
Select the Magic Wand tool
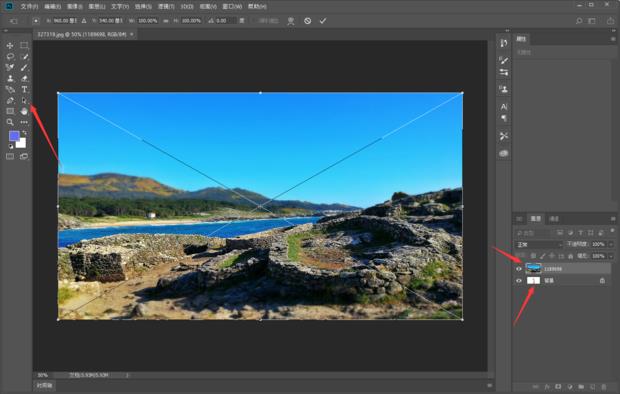24,57
